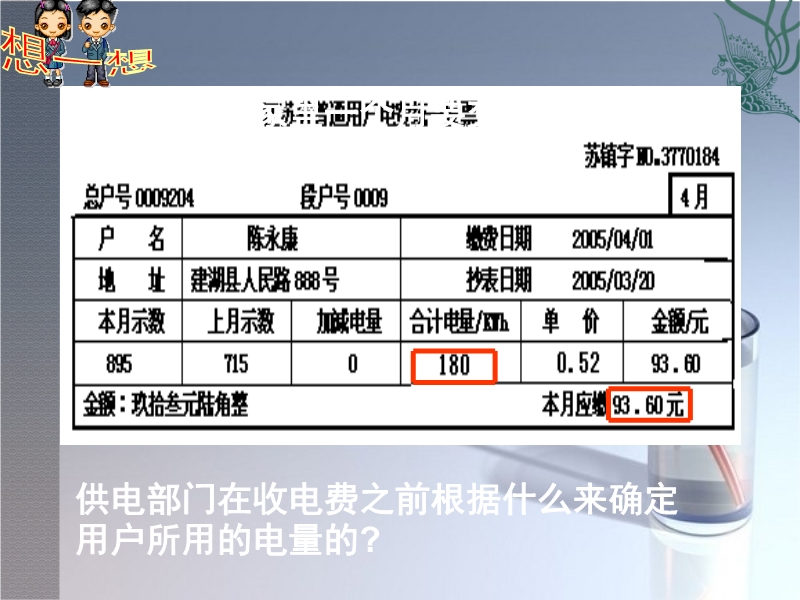Click last month's reading value 715

[x=235, y=363]
